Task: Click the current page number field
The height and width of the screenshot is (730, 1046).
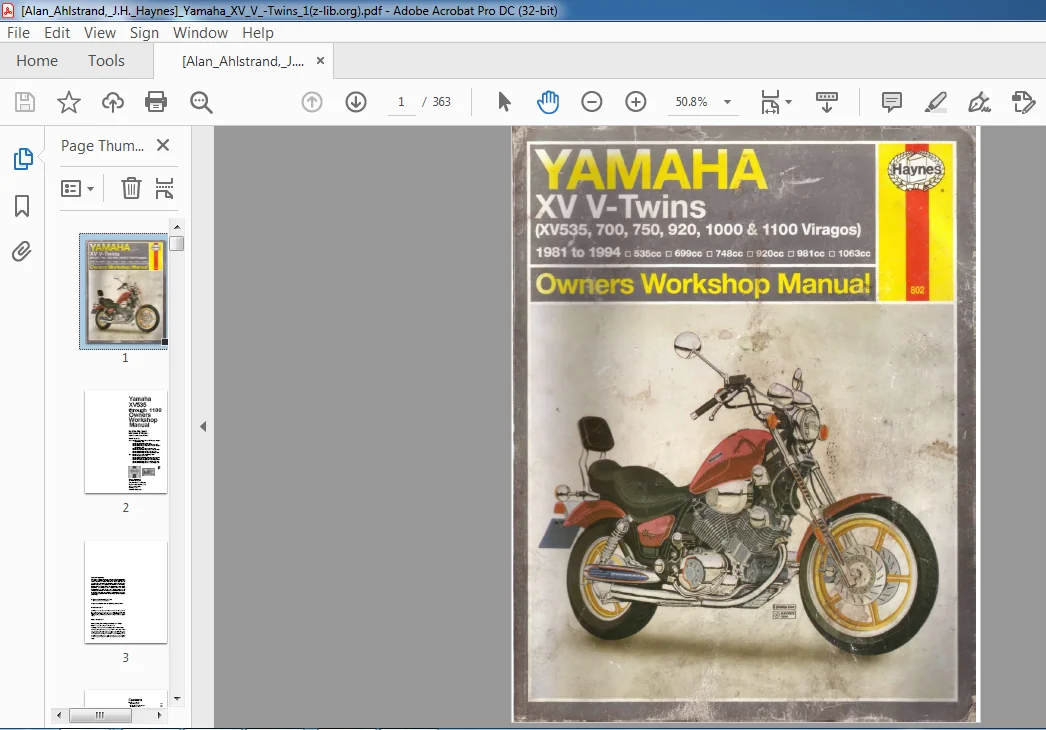Action: pos(401,102)
